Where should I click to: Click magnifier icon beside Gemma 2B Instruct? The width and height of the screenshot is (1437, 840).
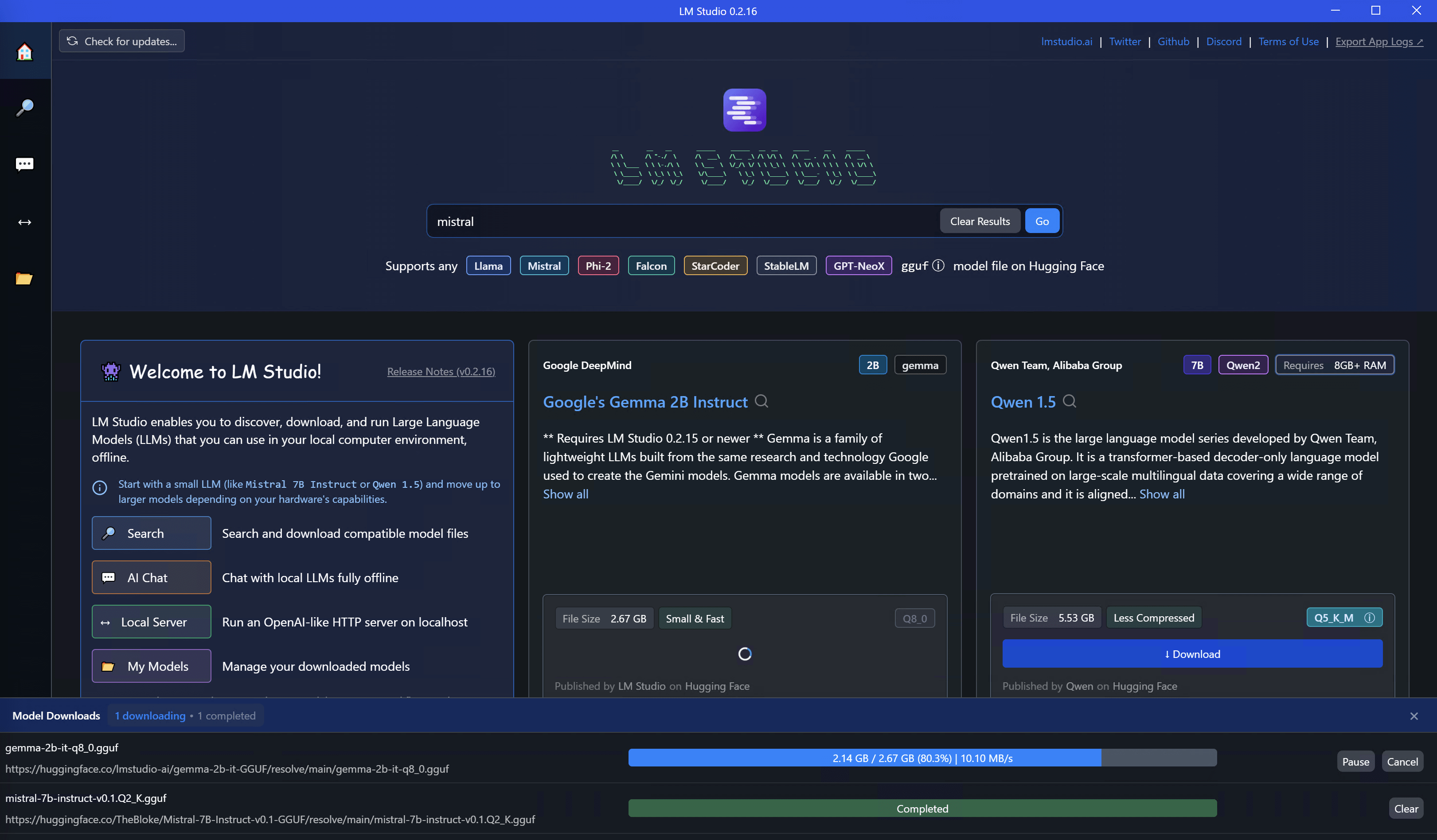761,401
